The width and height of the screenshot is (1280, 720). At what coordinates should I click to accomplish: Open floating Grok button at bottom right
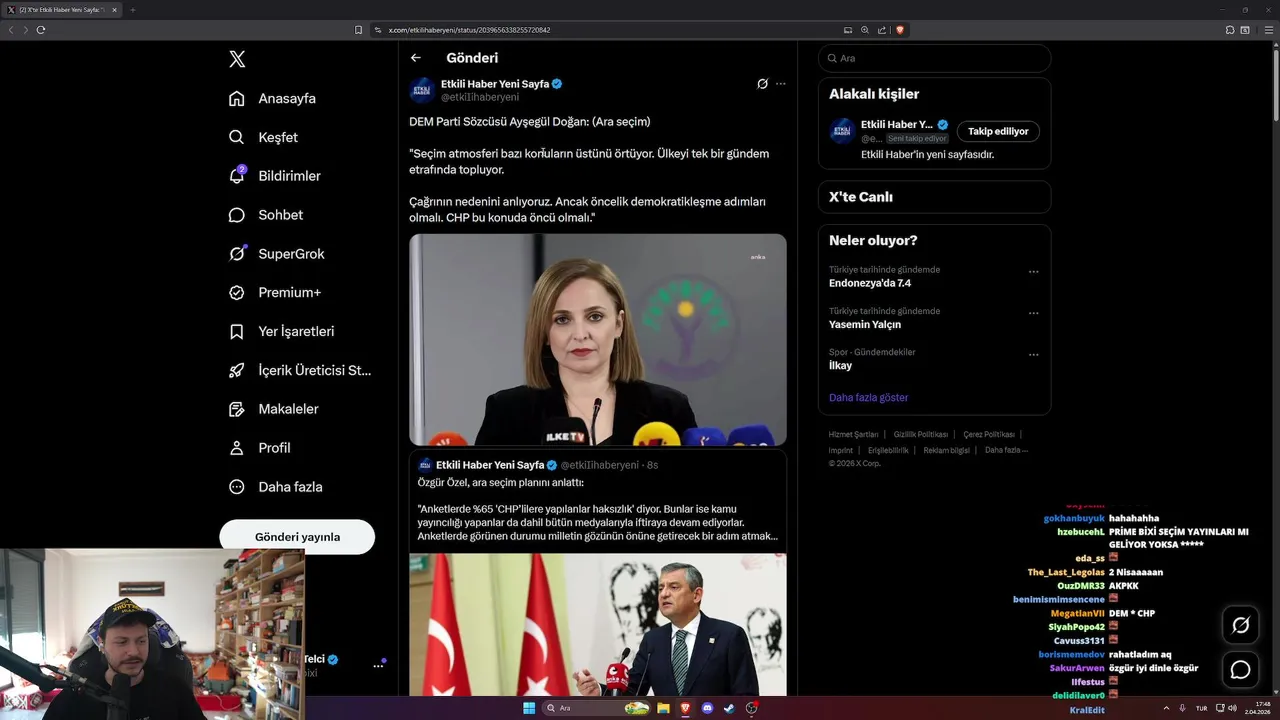pyautogui.click(x=1241, y=625)
